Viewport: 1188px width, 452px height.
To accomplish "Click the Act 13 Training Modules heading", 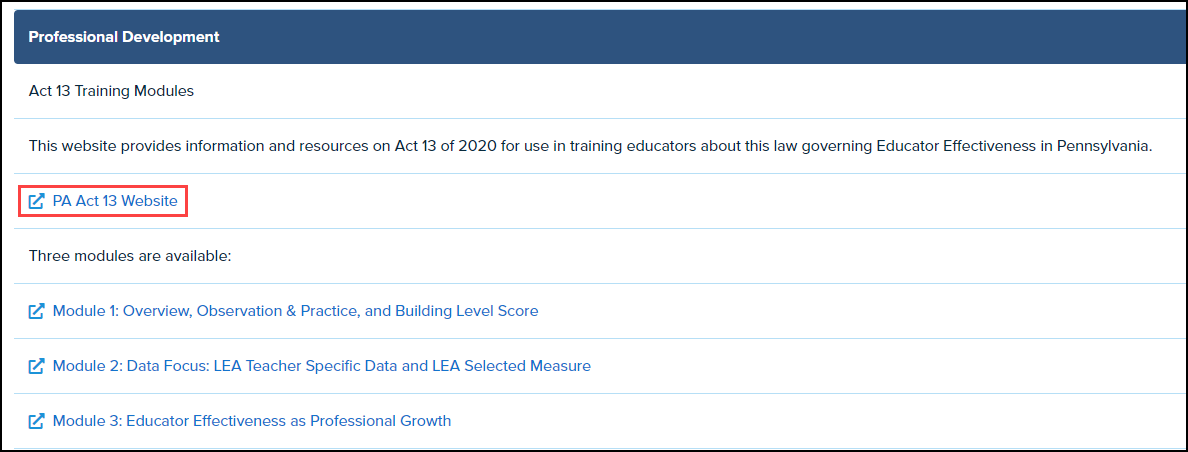I will (x=111, y=91).
